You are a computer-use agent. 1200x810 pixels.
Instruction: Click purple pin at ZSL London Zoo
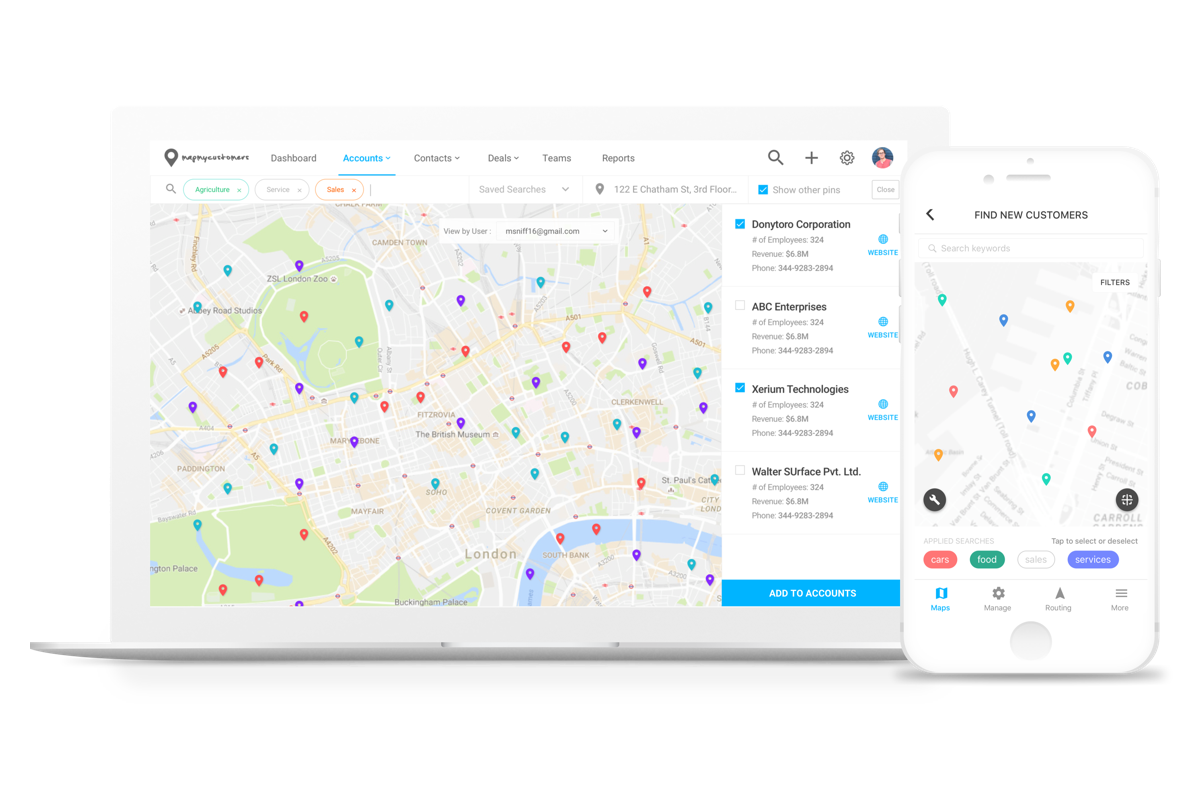click(299, 266)
